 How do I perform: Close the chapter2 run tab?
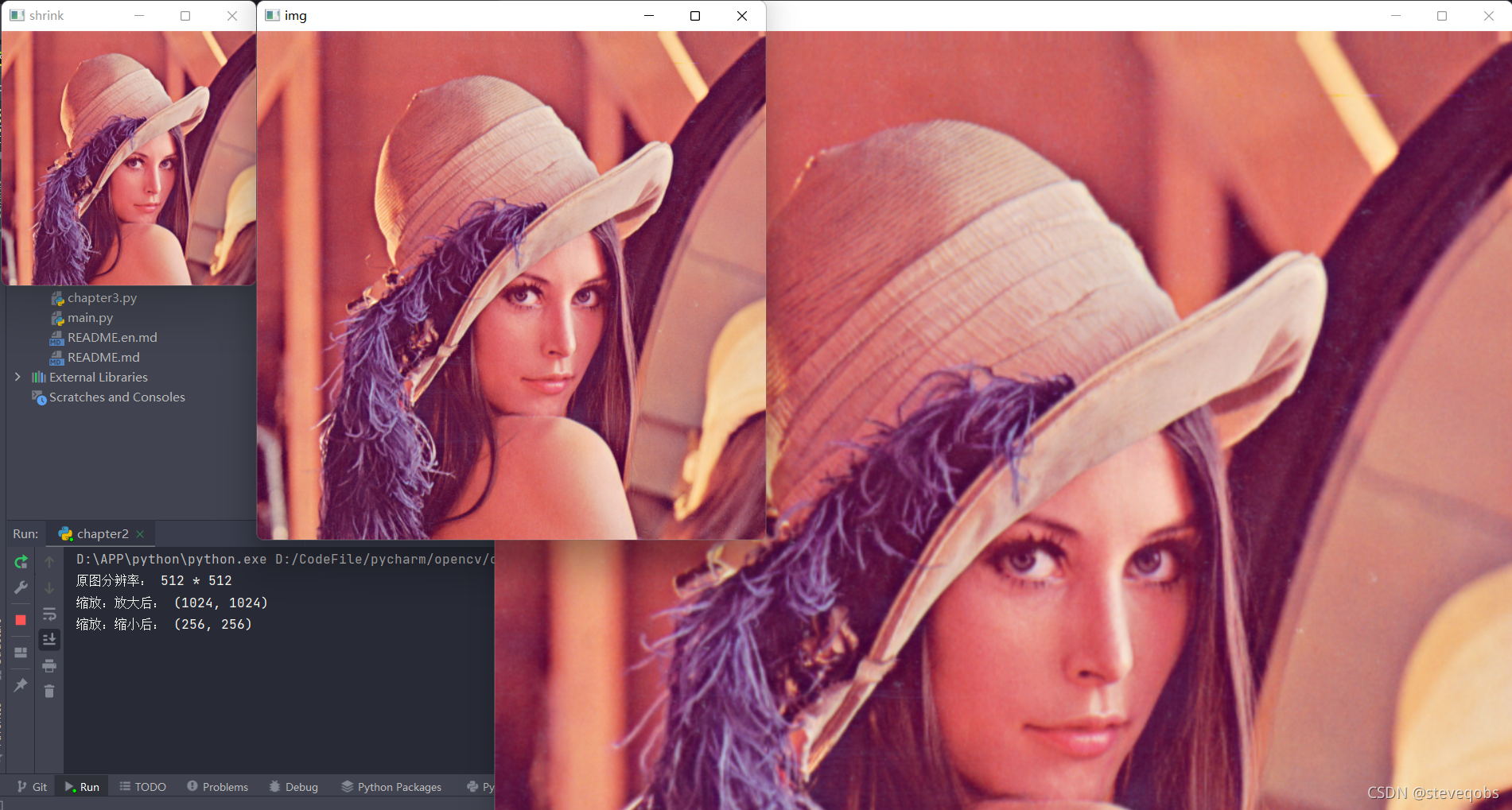tap(141, 534)
